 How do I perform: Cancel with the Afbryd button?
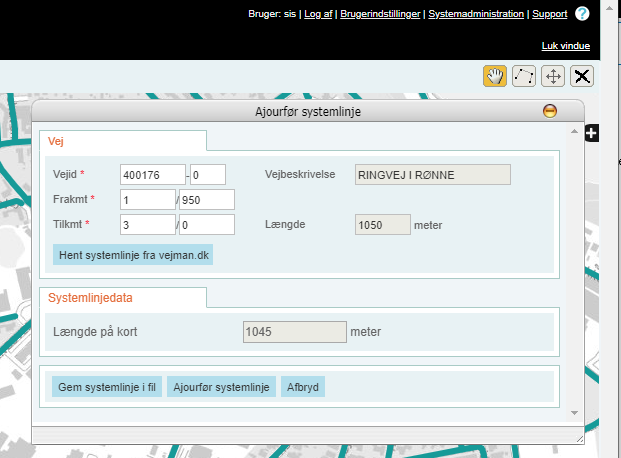pyautogui.click(x=301, y=387)
